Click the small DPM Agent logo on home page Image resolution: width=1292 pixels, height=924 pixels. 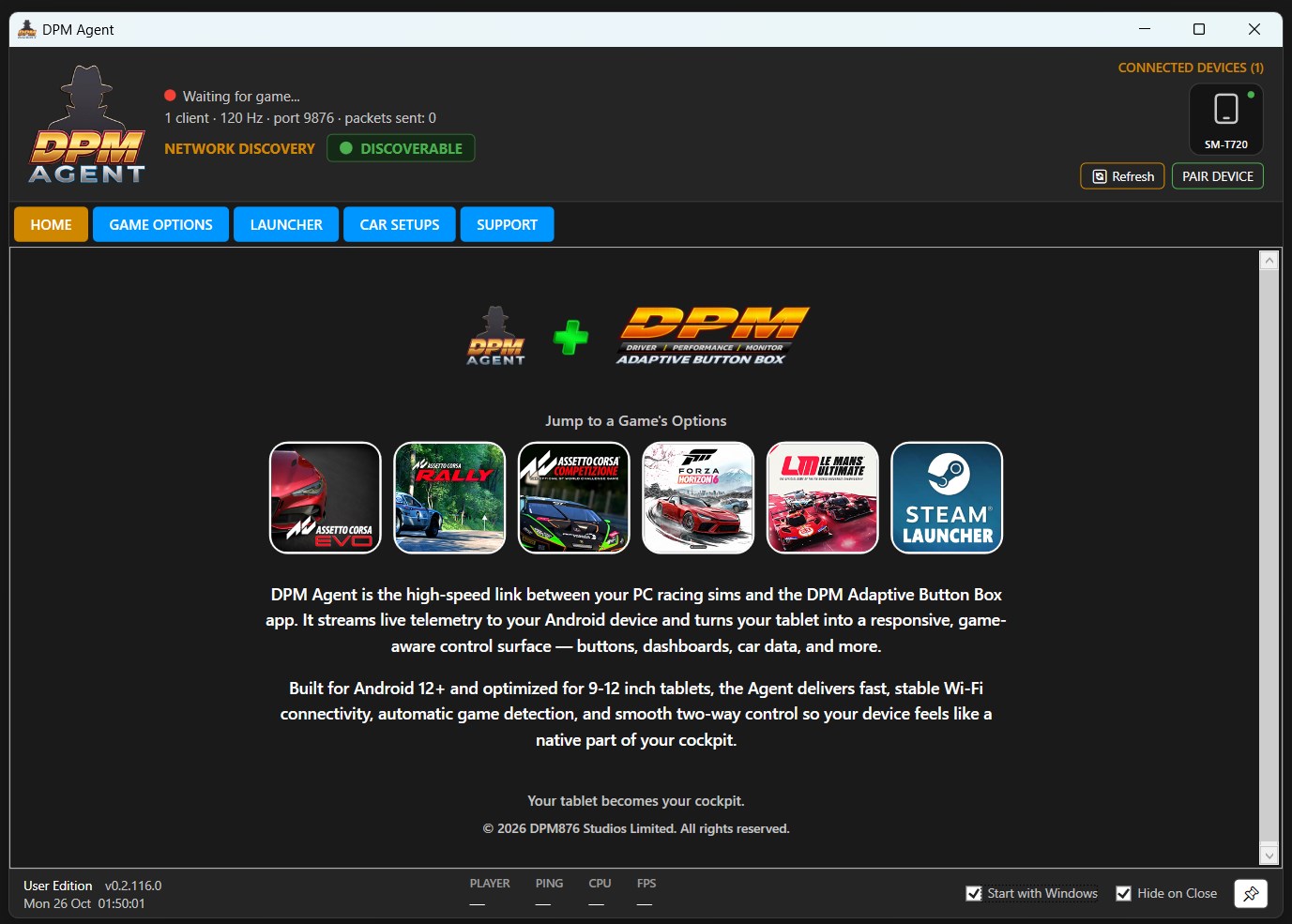495,336
